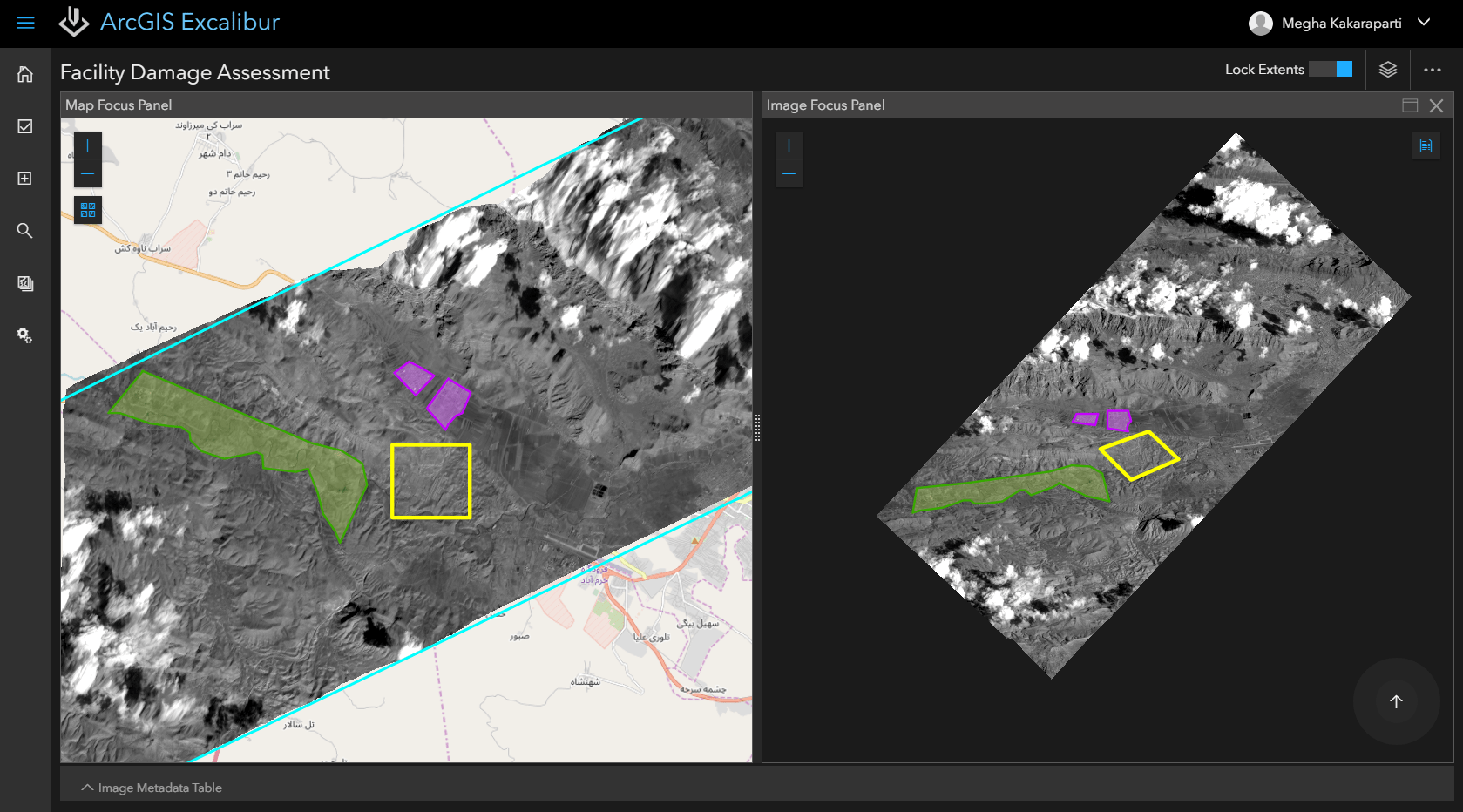This screenshot has width=1463, height=812.
Task: Open the hamburger navigation menu
Action: click(24, 23)
